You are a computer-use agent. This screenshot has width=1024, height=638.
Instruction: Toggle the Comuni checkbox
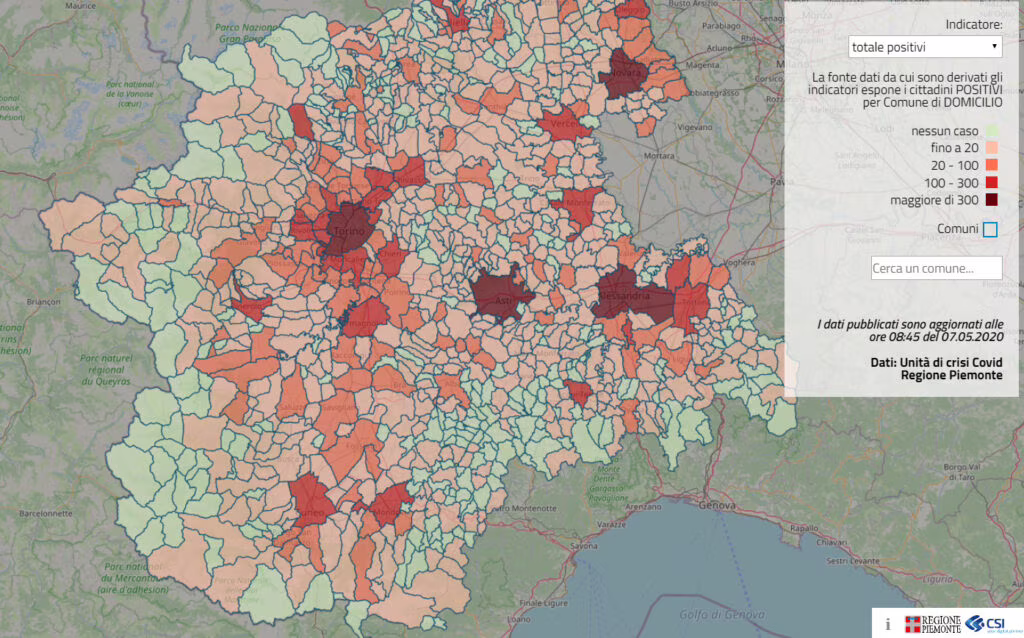click(990, 229)
